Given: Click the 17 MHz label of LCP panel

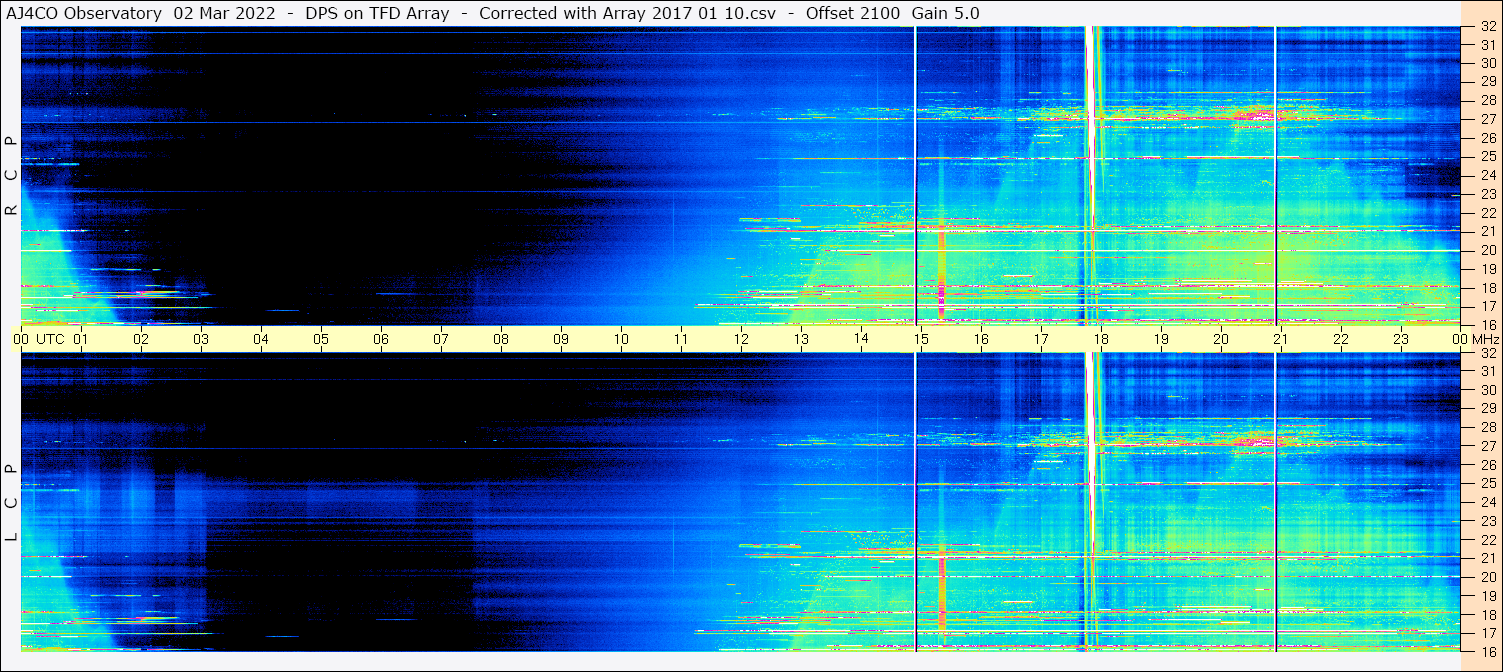Looking at the screenshot, I should 1487,633.
